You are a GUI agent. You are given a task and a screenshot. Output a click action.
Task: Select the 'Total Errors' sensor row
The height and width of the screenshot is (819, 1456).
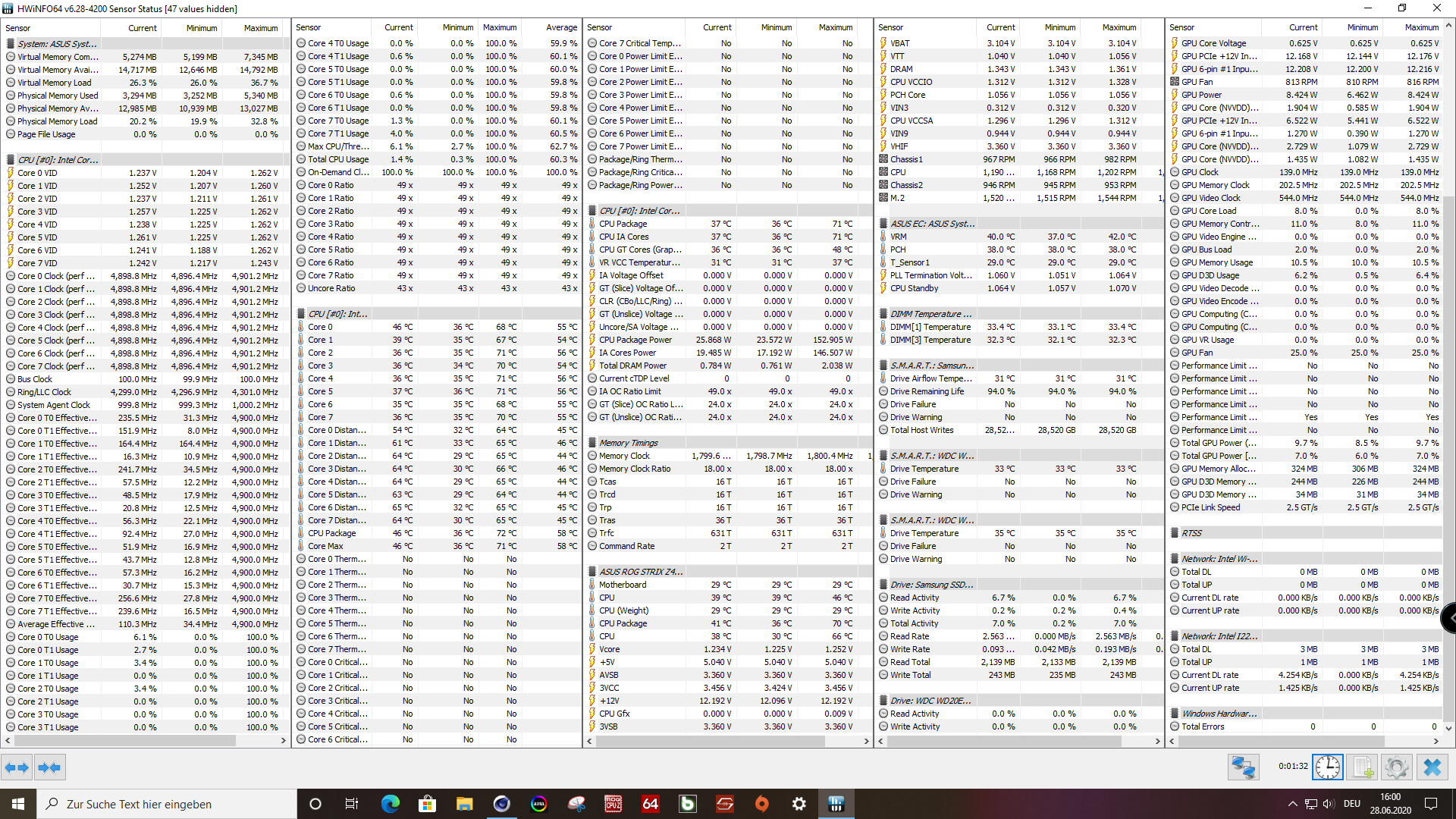click(x=1304, y=726)
